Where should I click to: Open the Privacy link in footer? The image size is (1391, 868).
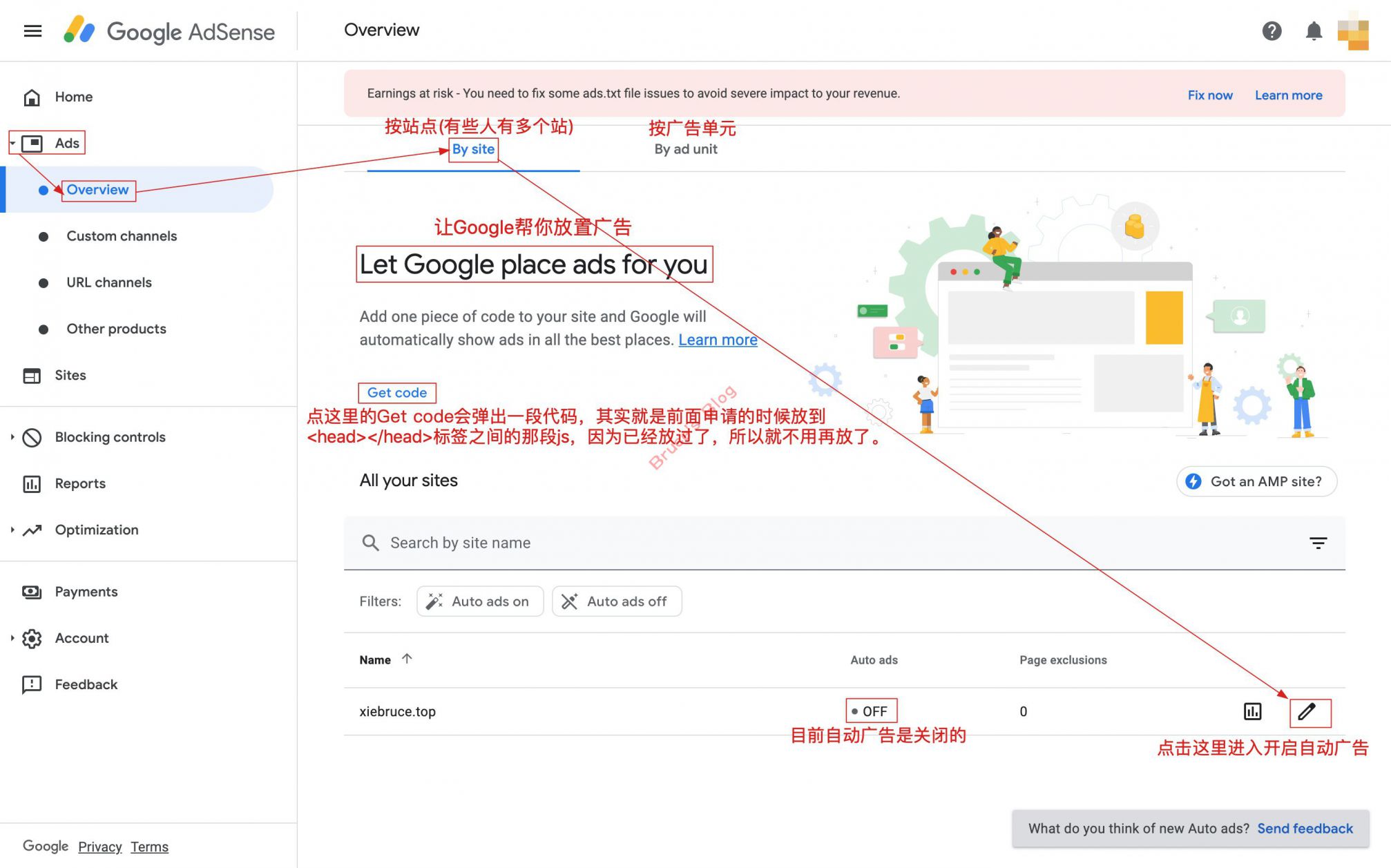99,847
